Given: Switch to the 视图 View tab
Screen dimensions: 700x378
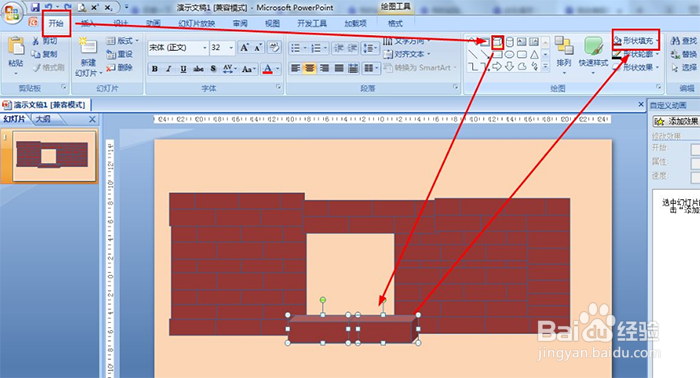Looking at the screenshot, I should point(272,23).
